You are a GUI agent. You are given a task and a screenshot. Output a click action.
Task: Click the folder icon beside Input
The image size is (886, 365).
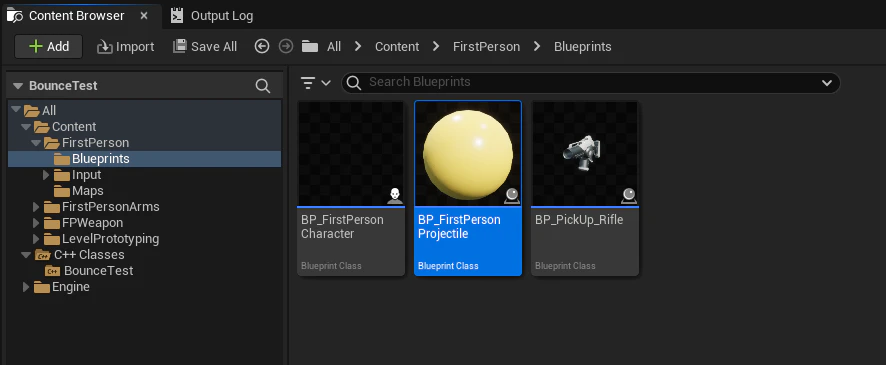62,176
